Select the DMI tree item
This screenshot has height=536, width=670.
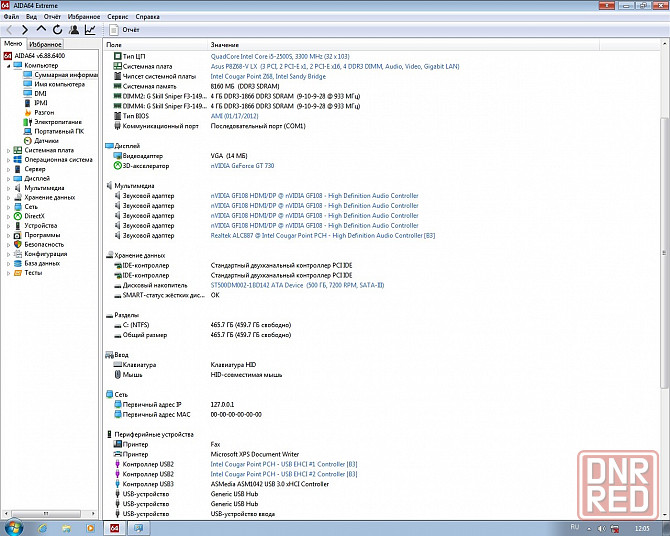pyautogui.click(x=41, y=94)
